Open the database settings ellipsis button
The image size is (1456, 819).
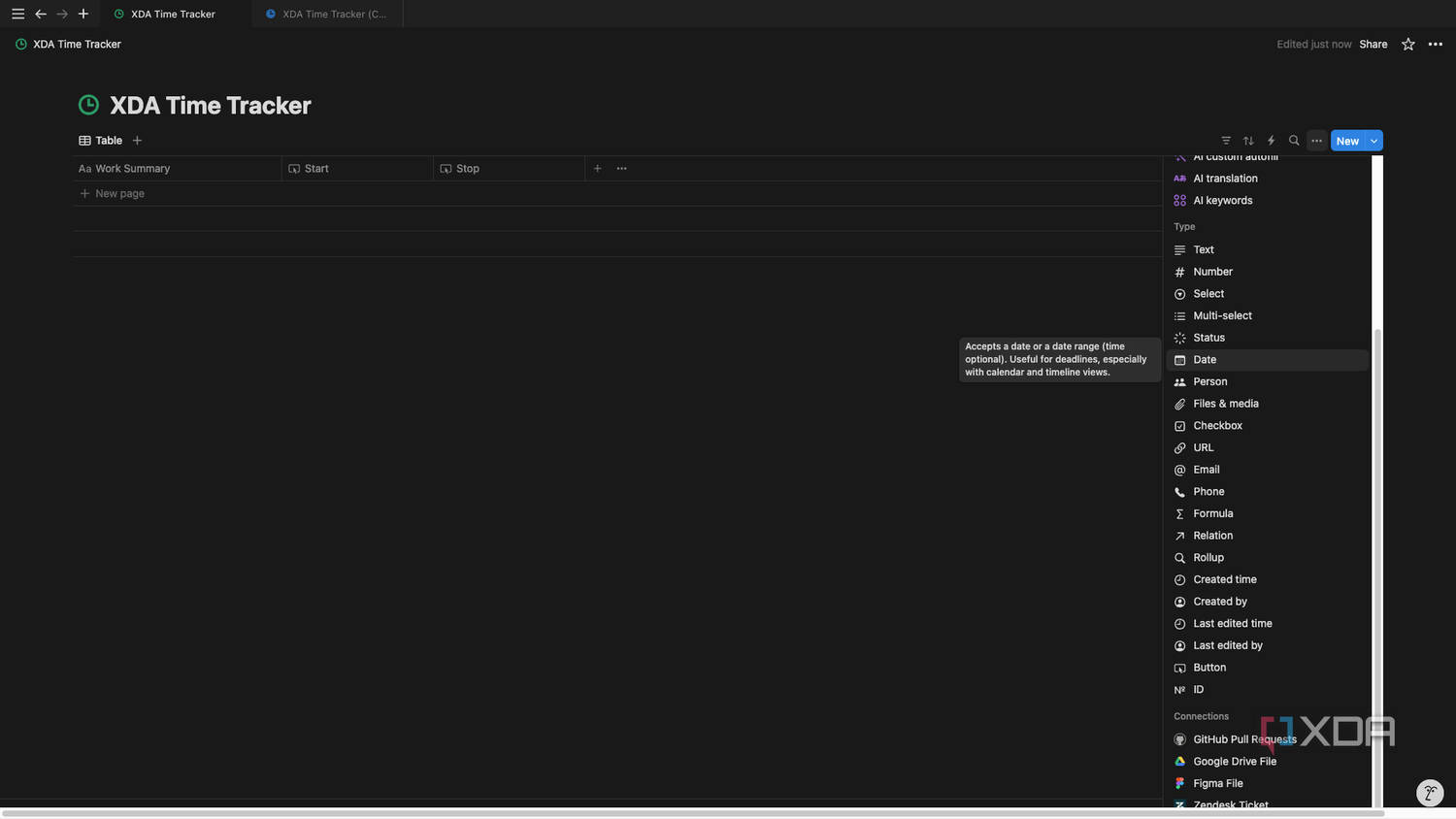[1316, 141]
